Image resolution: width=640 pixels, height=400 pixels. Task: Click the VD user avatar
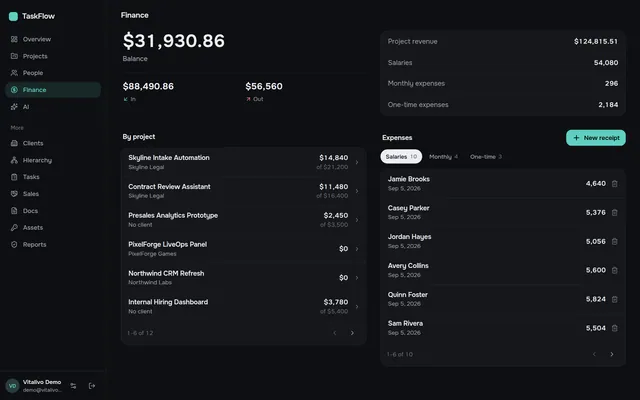tap(13, 386)
